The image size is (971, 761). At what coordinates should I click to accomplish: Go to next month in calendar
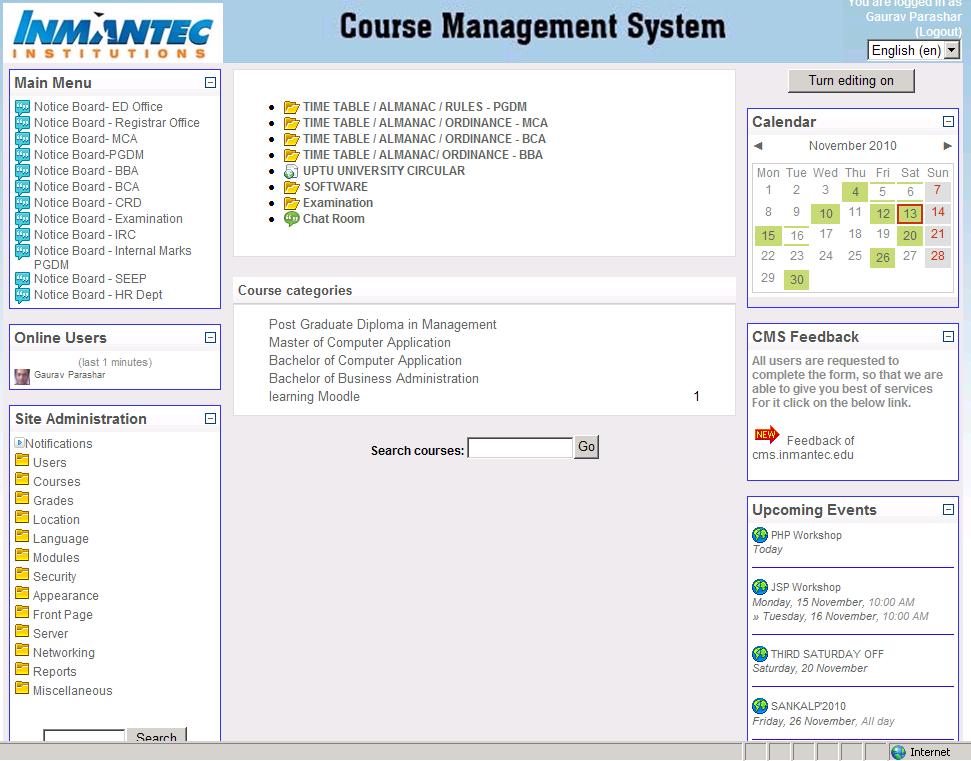(947, 146)
